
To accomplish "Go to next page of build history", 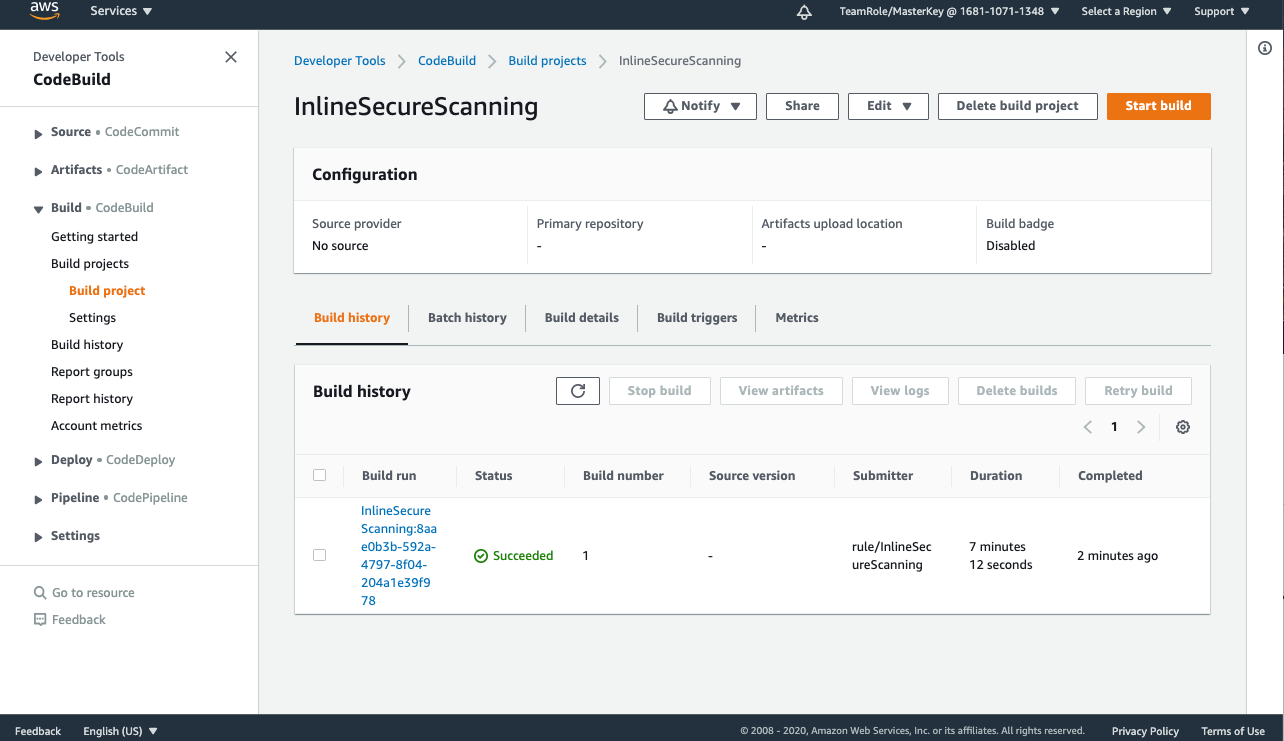I will coord(1141,427).
